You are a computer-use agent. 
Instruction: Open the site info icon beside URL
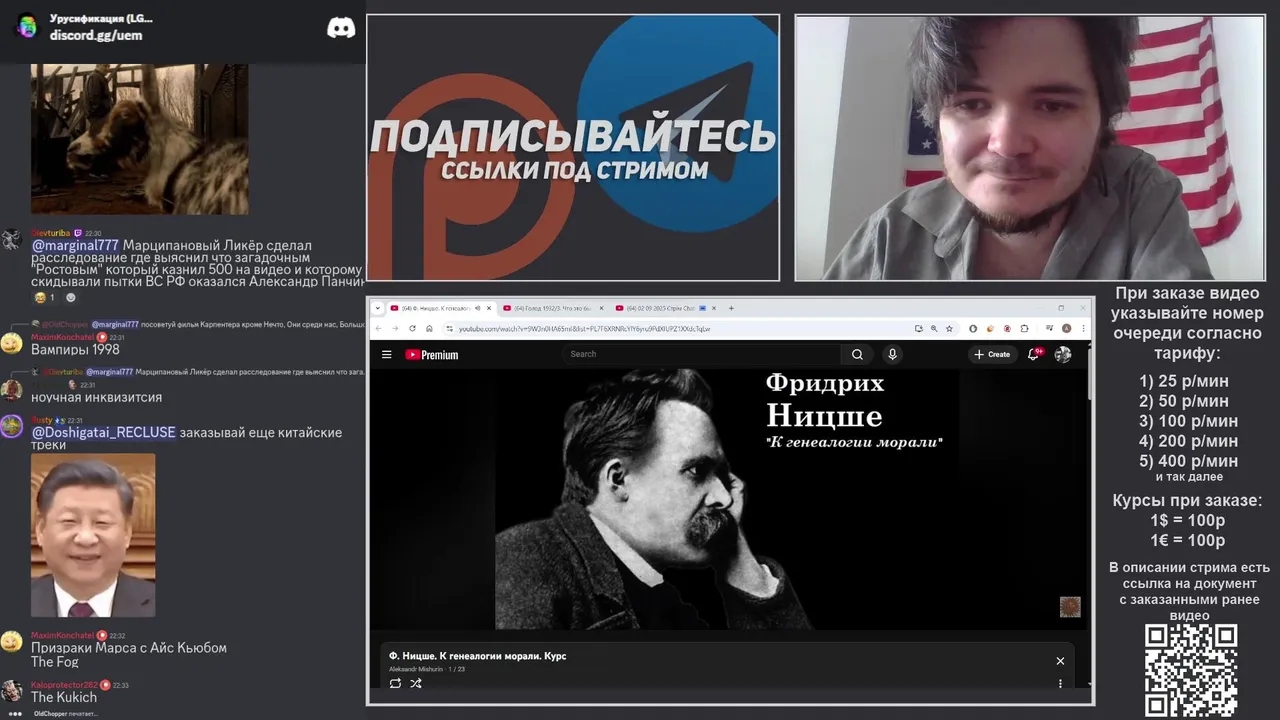pyautogui.click(x=450, y=328)
